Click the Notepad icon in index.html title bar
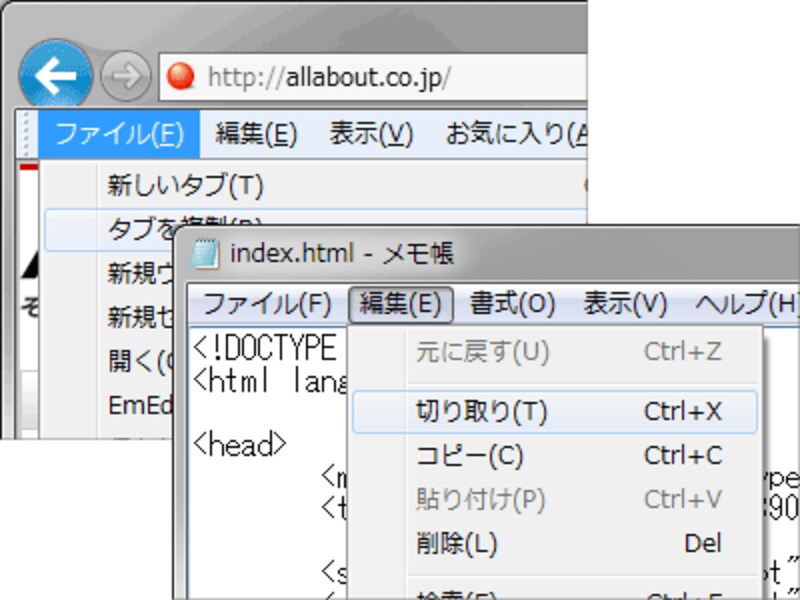 click(x=206, y=253)
